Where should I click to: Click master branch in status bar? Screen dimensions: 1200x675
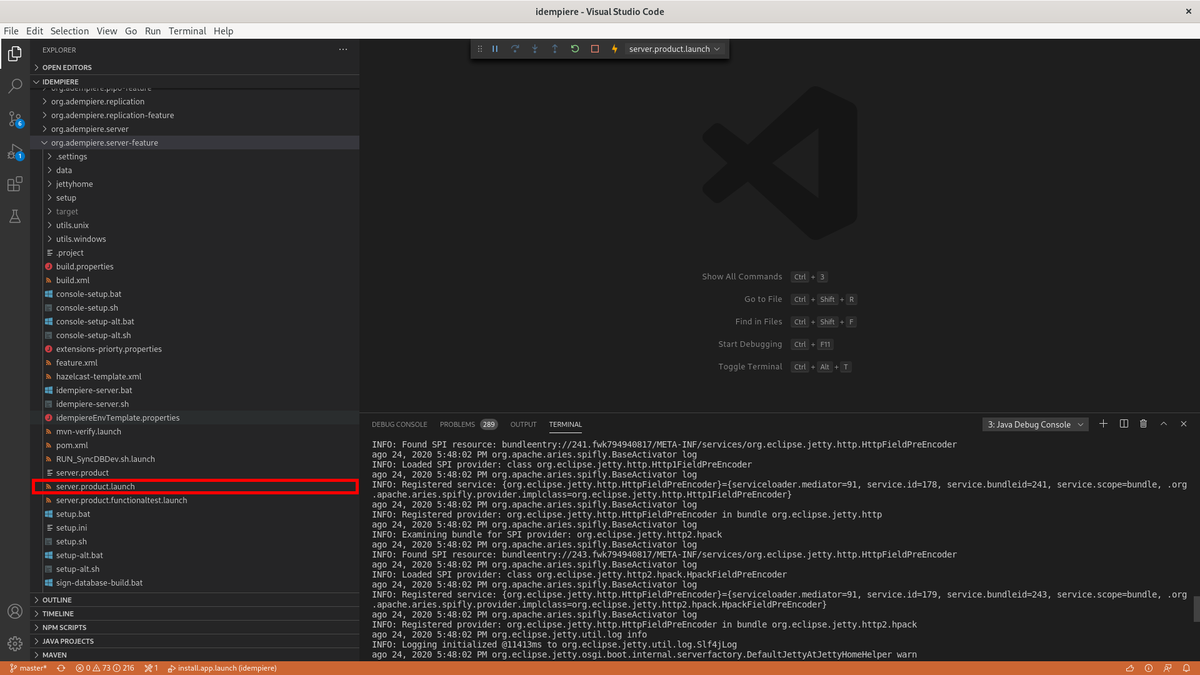(28, 667)
